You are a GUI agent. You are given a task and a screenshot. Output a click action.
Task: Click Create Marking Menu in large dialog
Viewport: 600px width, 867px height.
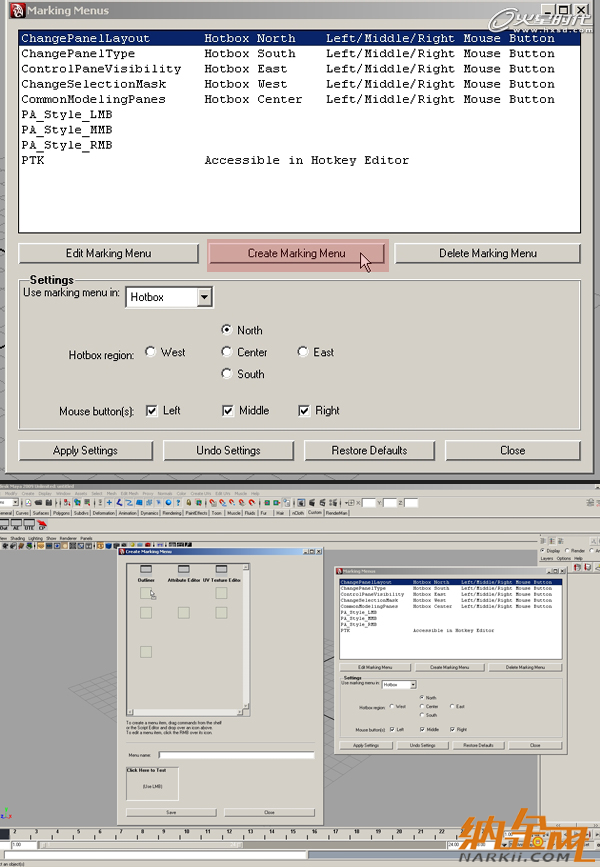point(296,253)
